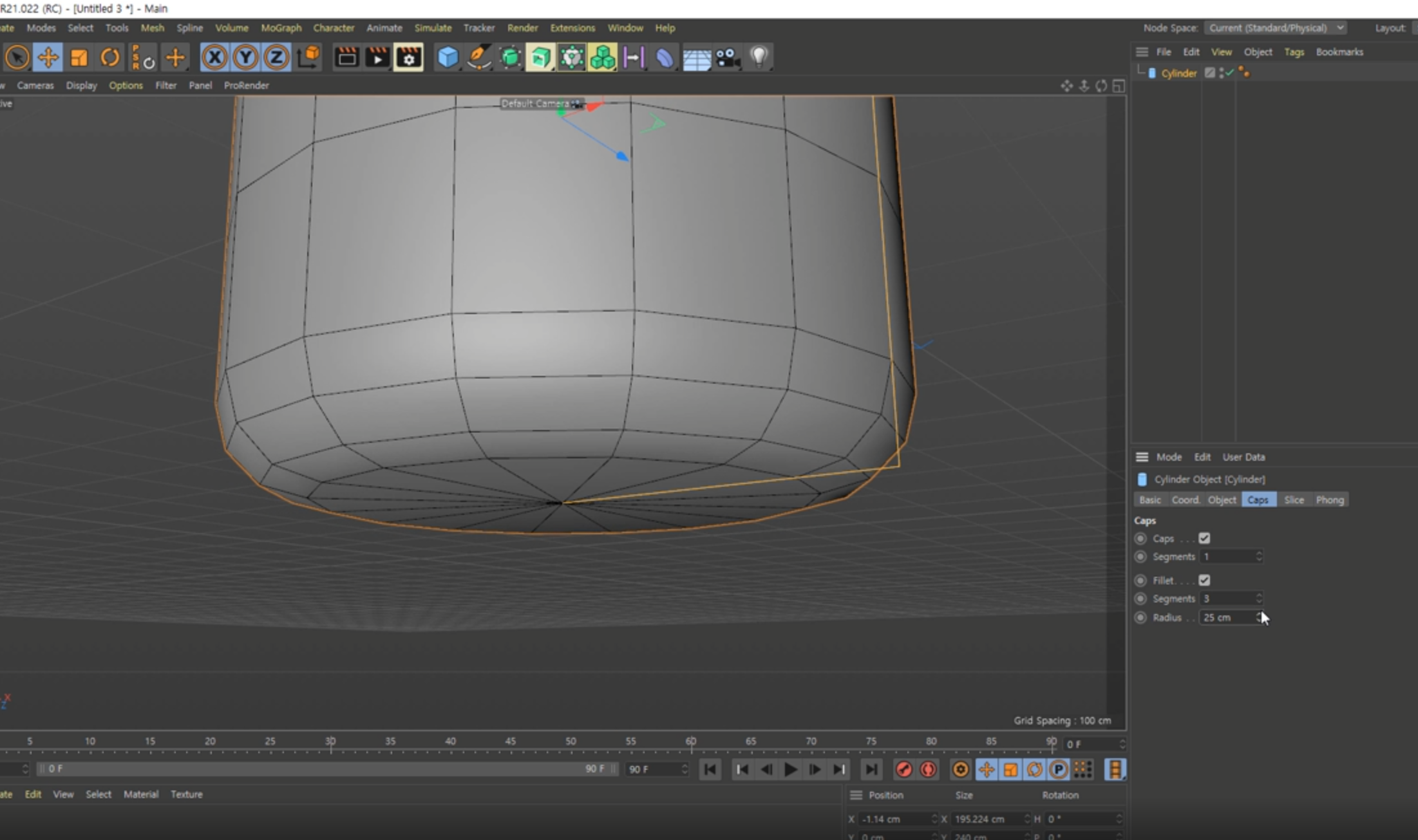This screenshot has height=840, width=1418.
Task: Select the Cylinder object in Object Manager
Action: click(x=1178, y=73)
